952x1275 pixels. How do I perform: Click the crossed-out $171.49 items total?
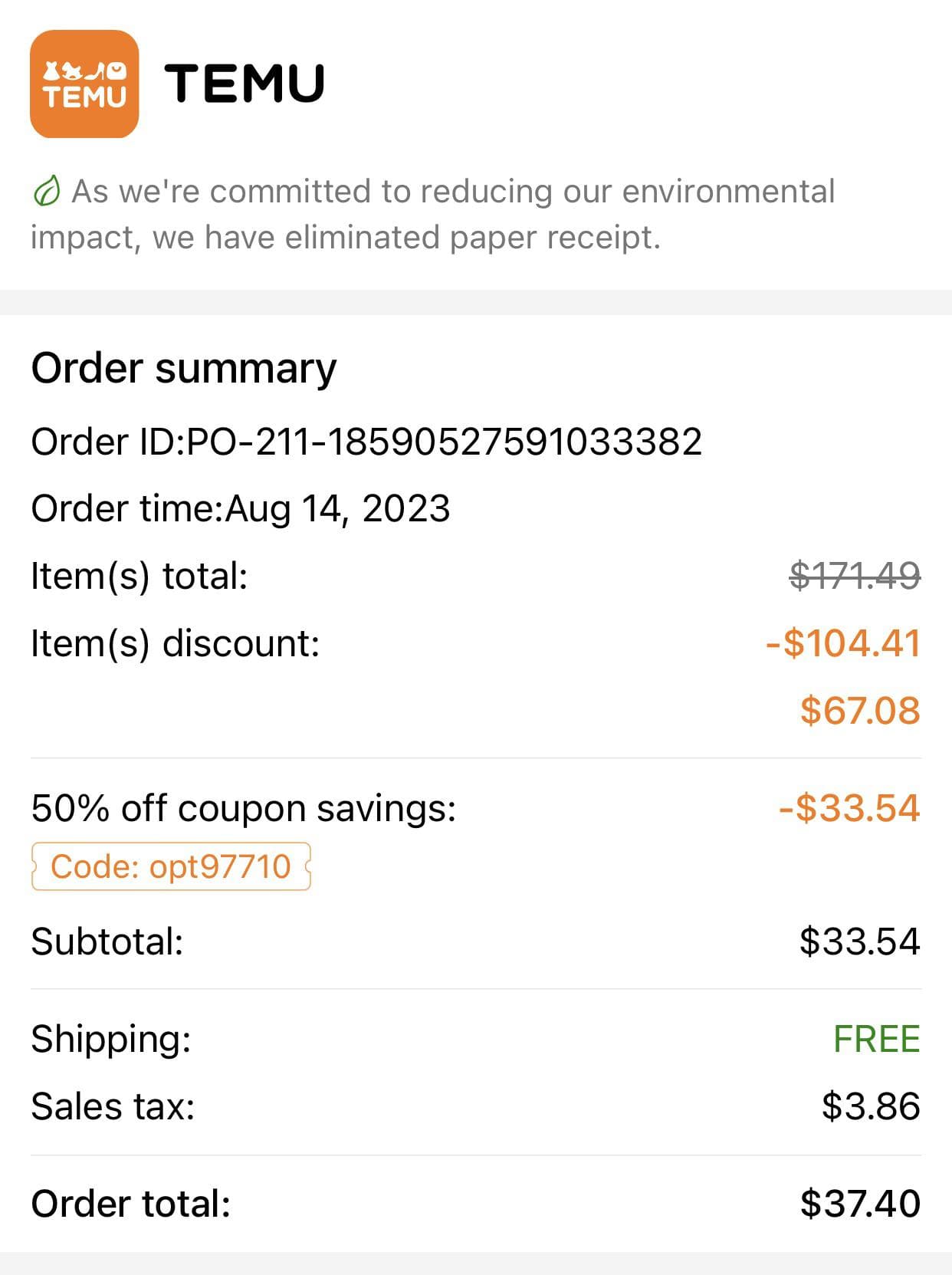pos(855,576)
